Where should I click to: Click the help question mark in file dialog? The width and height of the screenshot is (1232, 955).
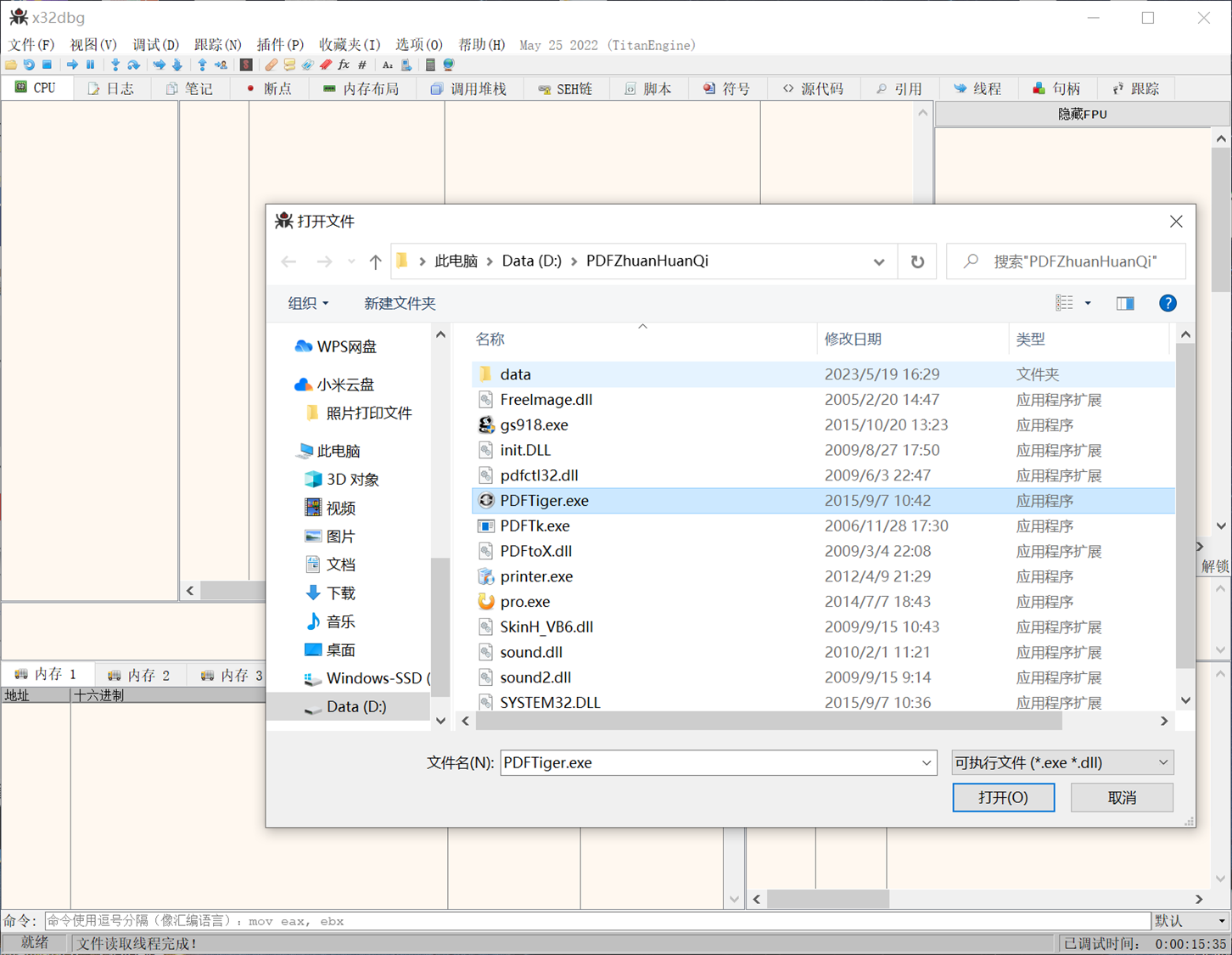coord(1168,303)
